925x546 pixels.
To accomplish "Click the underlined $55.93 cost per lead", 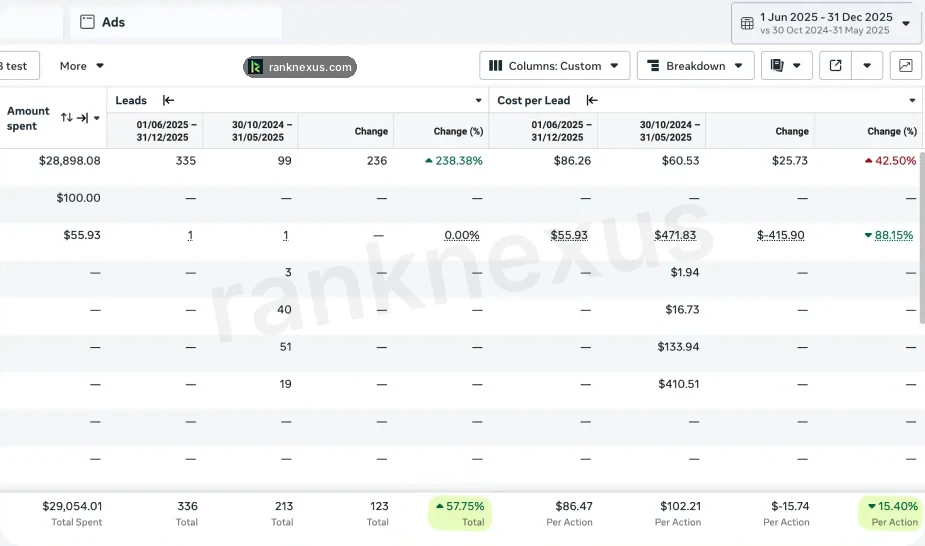I will (569, 235).
